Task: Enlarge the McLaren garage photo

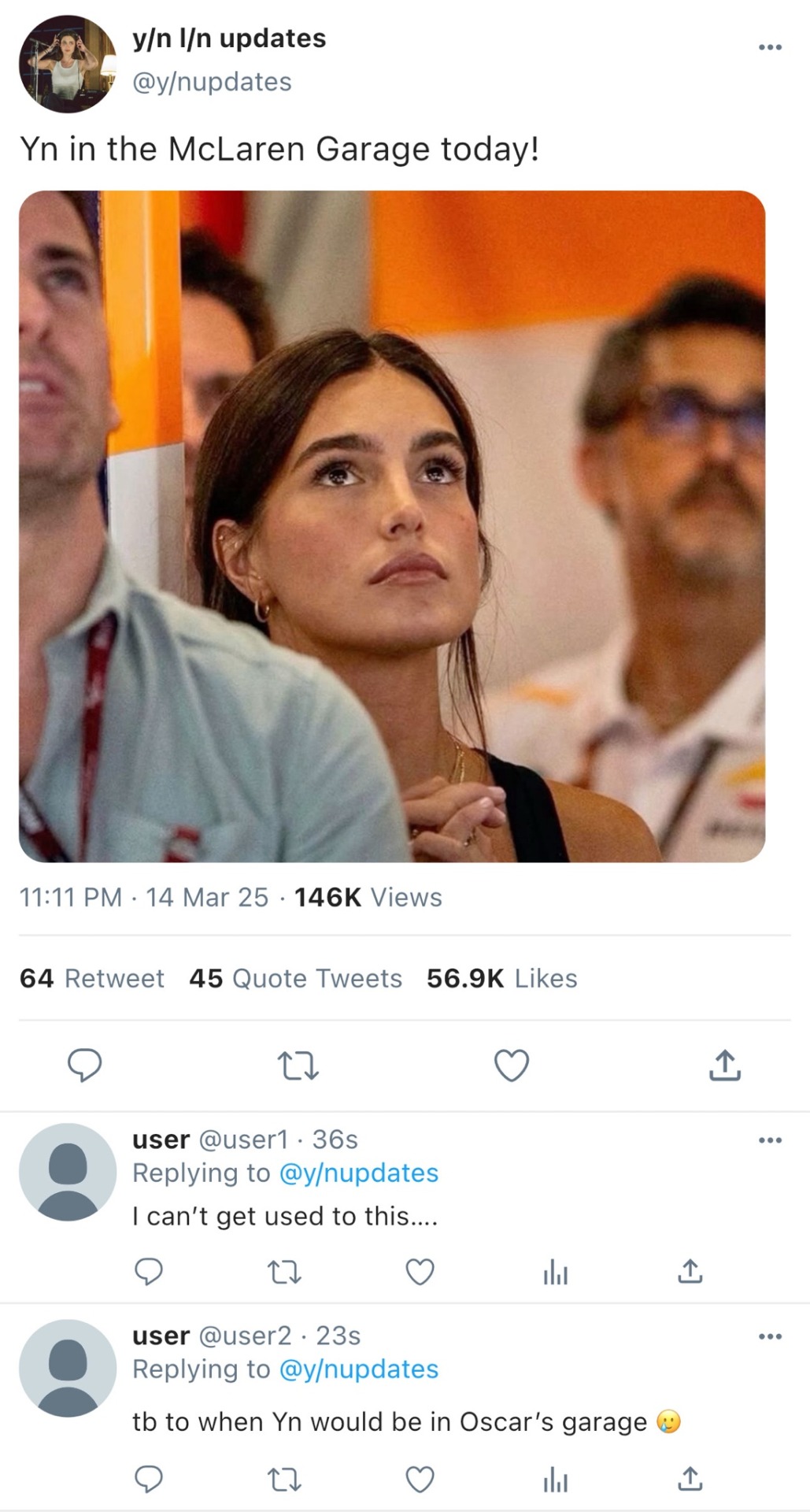Action: tap(392, 526)
